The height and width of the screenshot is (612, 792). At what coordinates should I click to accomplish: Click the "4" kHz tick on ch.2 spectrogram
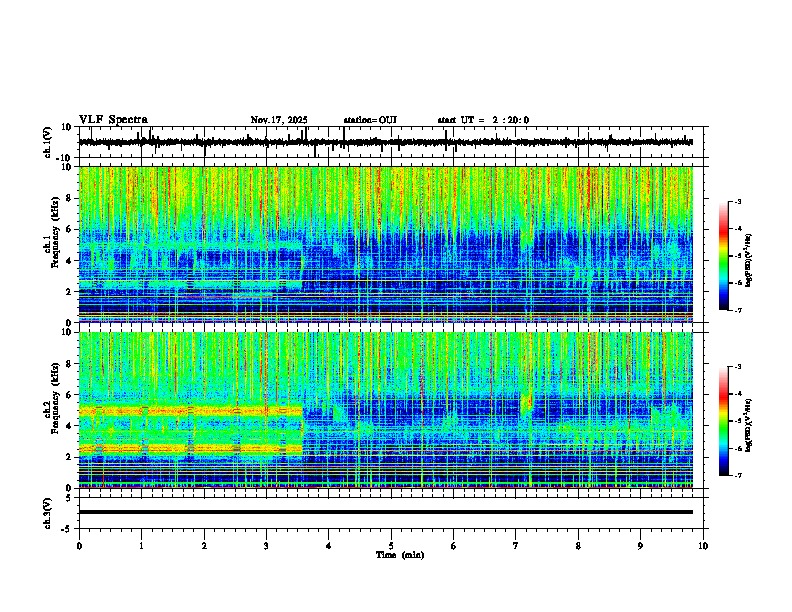tap(70, 426)
